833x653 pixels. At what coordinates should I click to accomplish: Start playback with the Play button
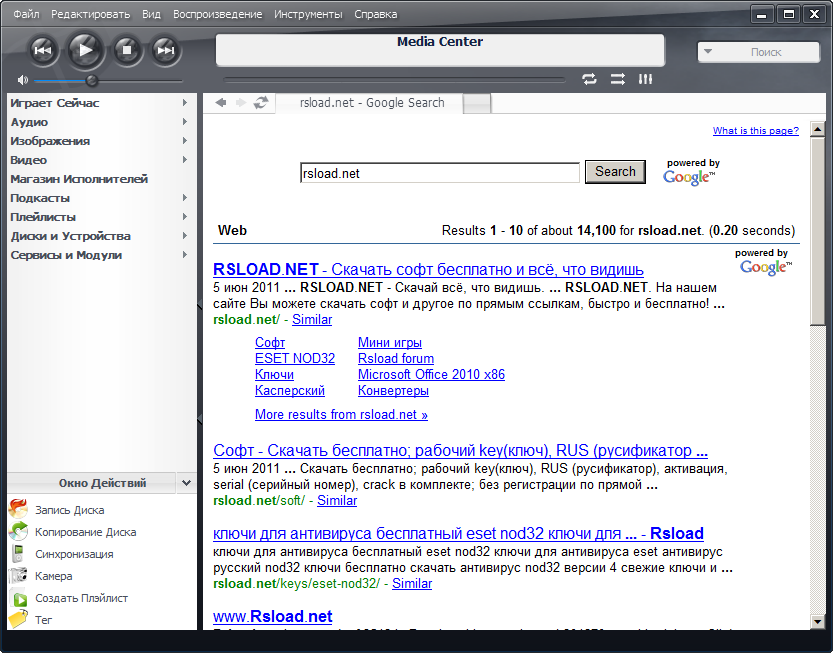tap(85, 50)
